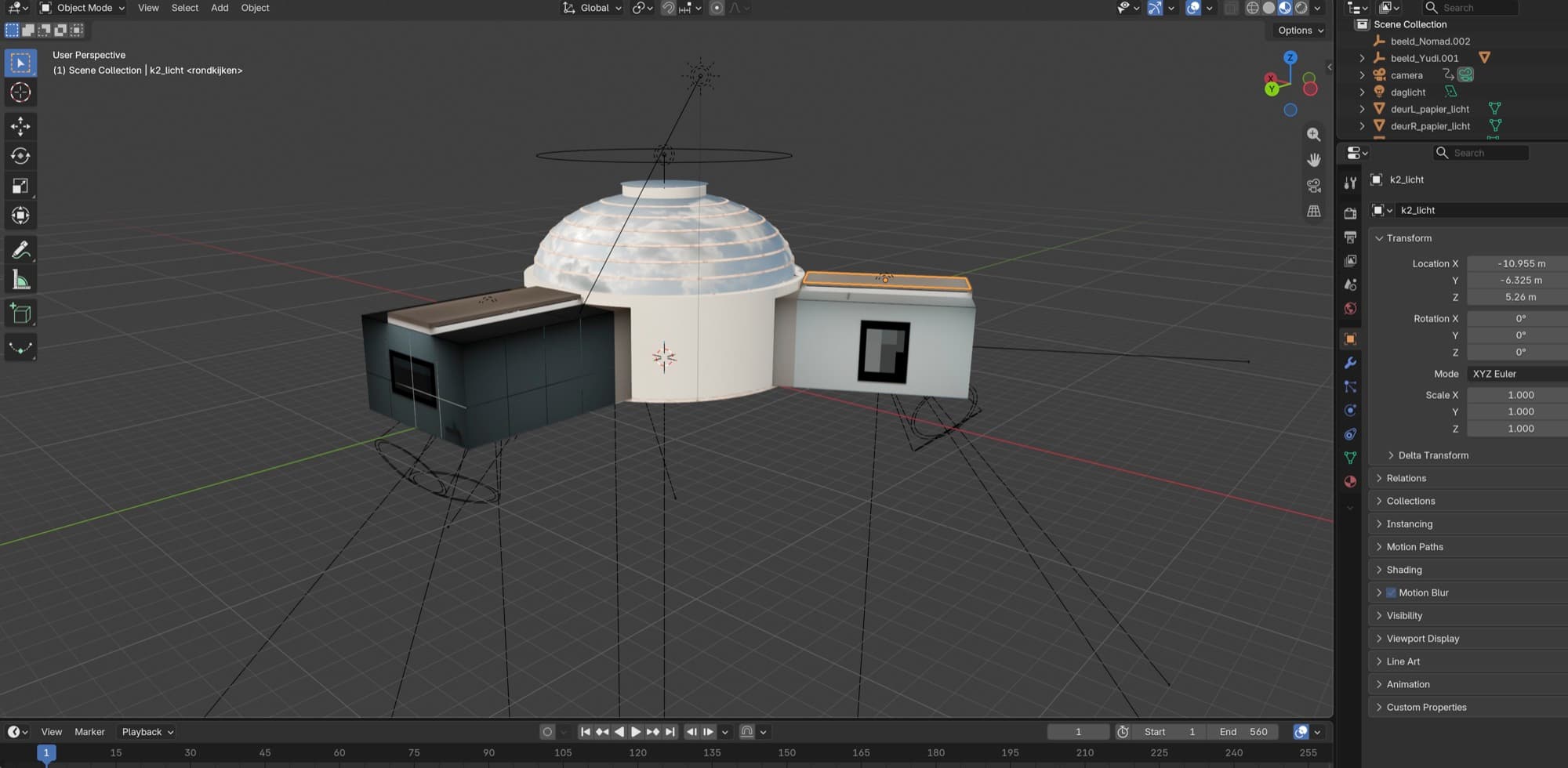The width and height of the screenshot is (1568, 768).
Task: Click the Scale Z value field
Action: 1516,429
